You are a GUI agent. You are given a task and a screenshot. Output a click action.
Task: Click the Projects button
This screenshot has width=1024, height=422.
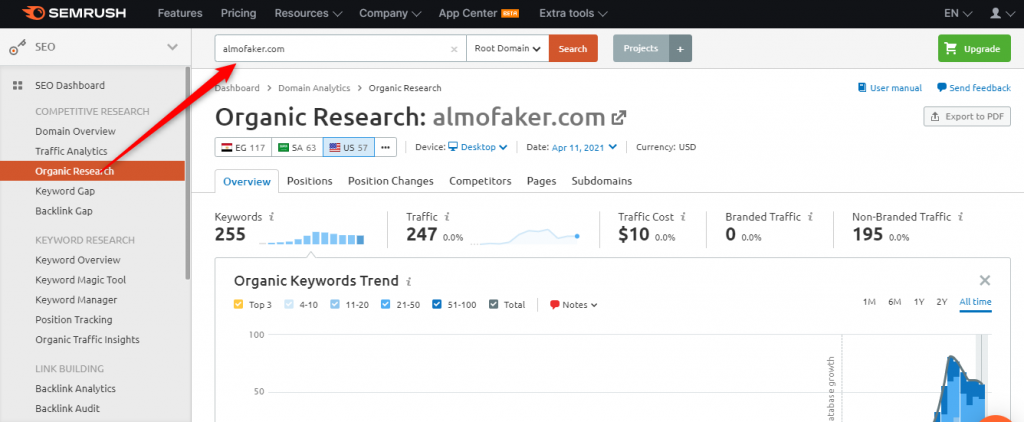(641, 49)
